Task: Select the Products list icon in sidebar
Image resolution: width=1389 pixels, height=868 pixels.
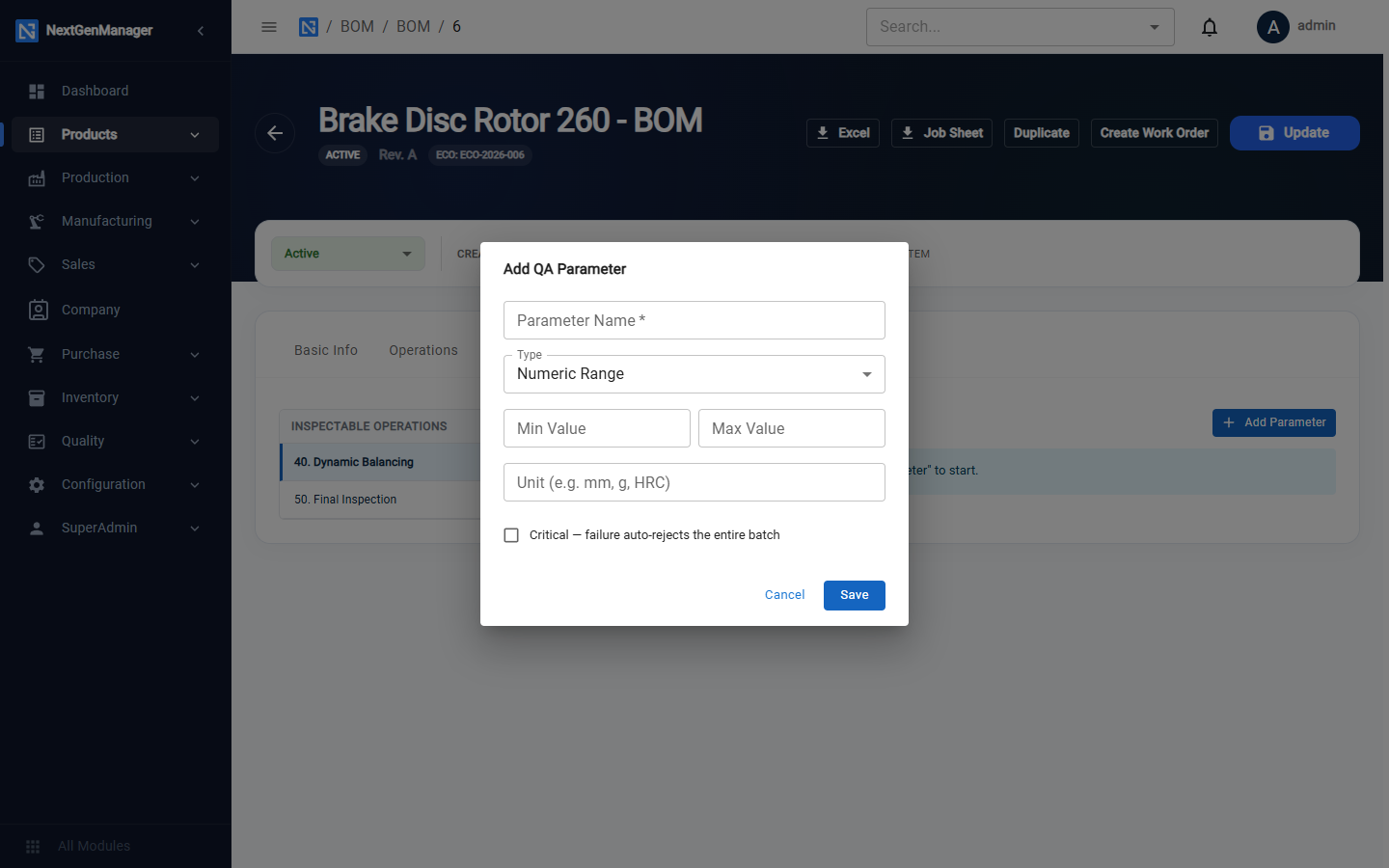Action: (x=37, y=134)
